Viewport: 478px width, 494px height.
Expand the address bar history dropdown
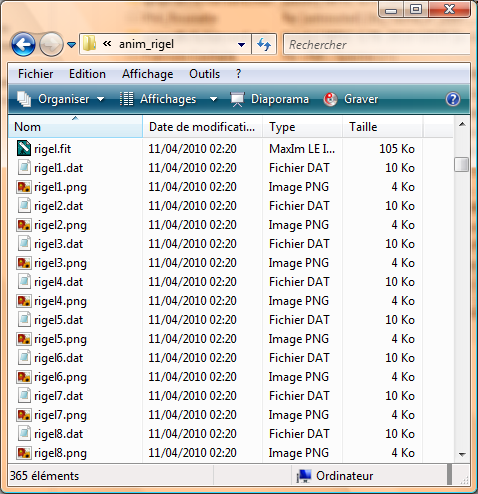[x=242, y=44]
